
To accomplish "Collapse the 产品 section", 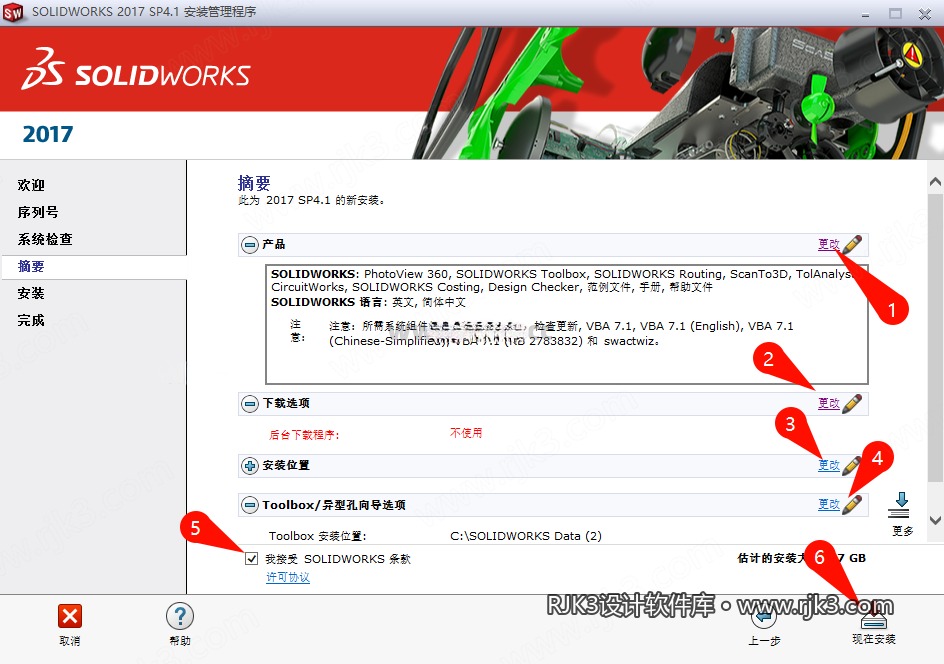I will pyautogui.click(x=250, y=244).
